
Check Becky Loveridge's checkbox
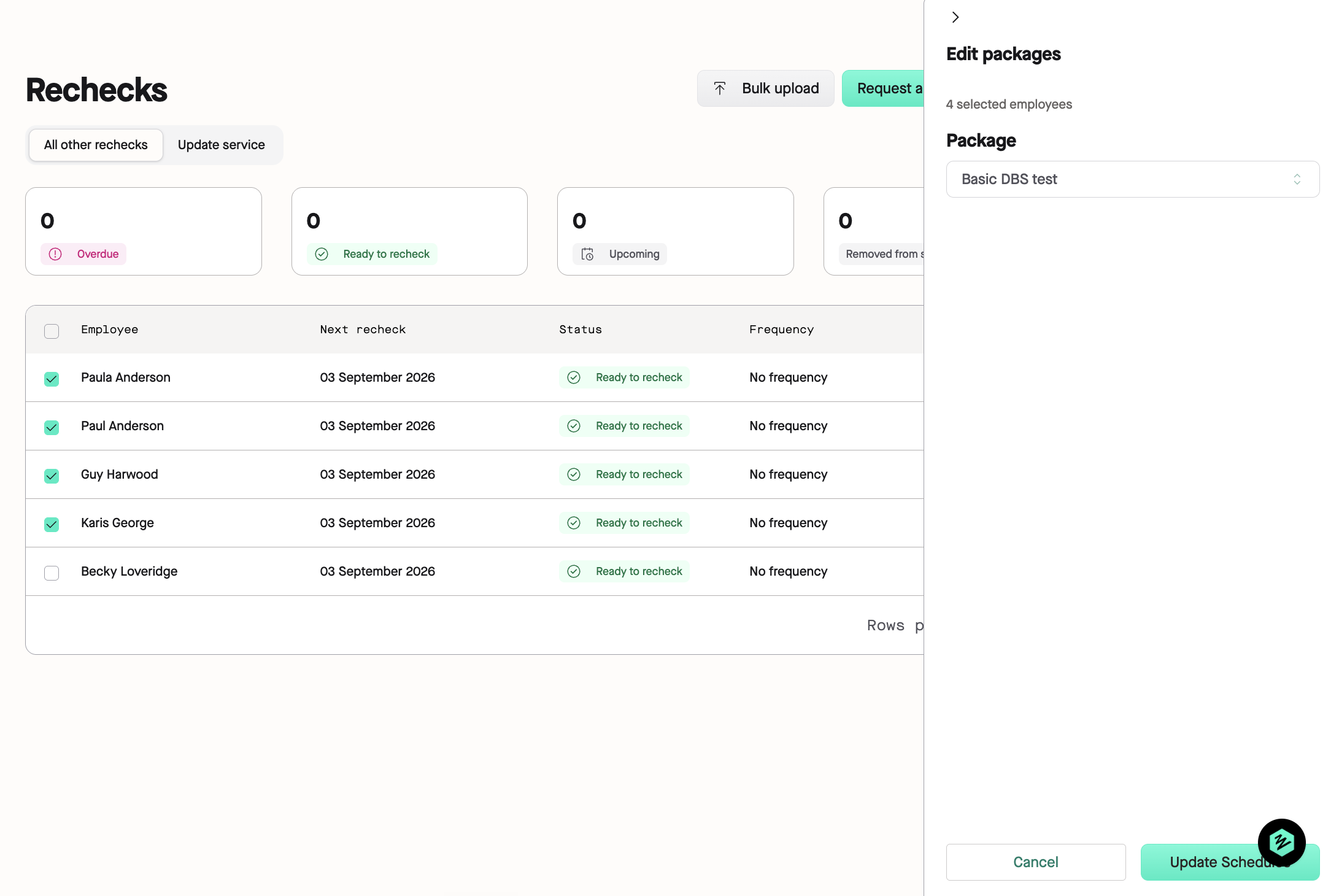pyautogui.click(x=52, y=573)
